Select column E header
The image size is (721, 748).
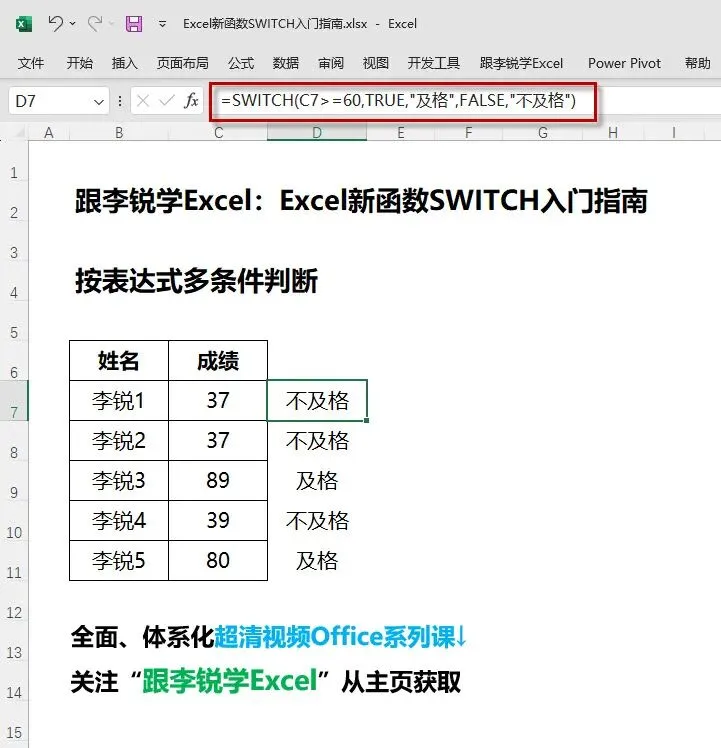tap(401, 133)
